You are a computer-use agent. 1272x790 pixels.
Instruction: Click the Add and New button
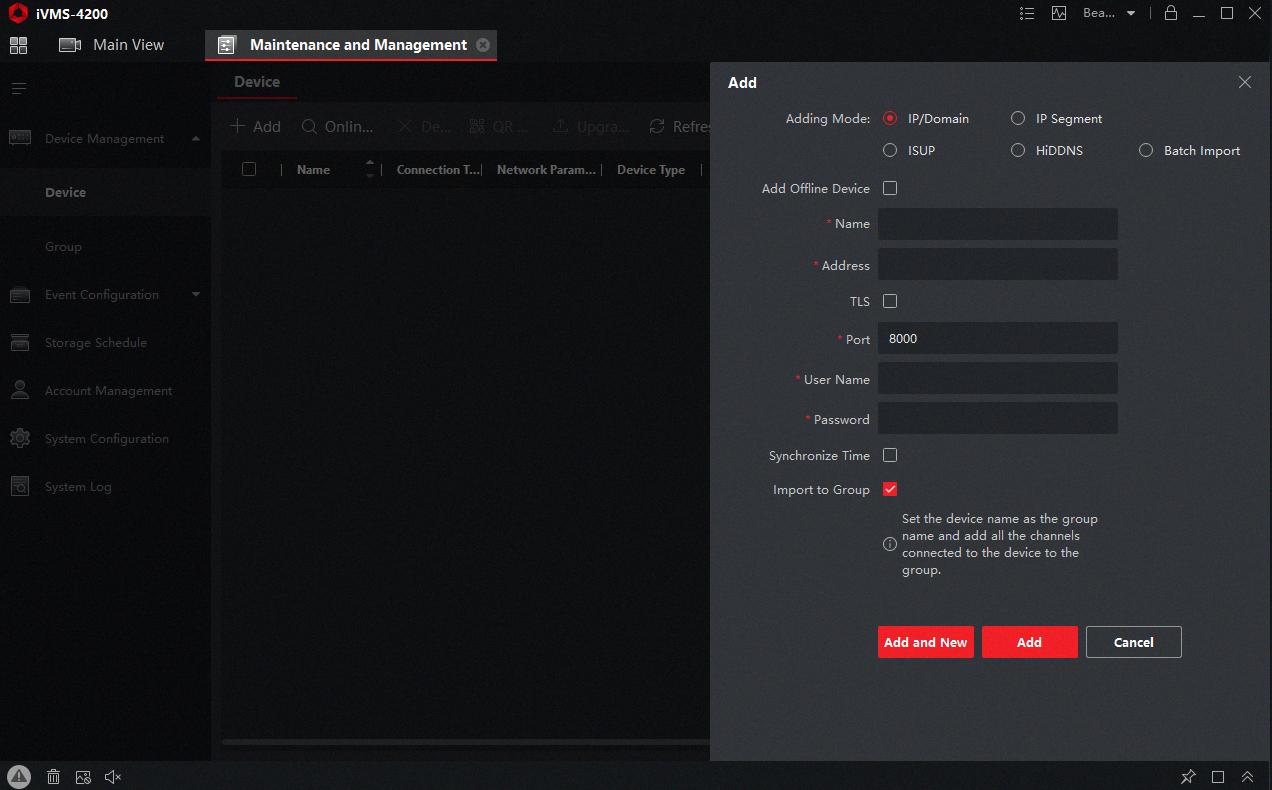(x=926, y=642)
